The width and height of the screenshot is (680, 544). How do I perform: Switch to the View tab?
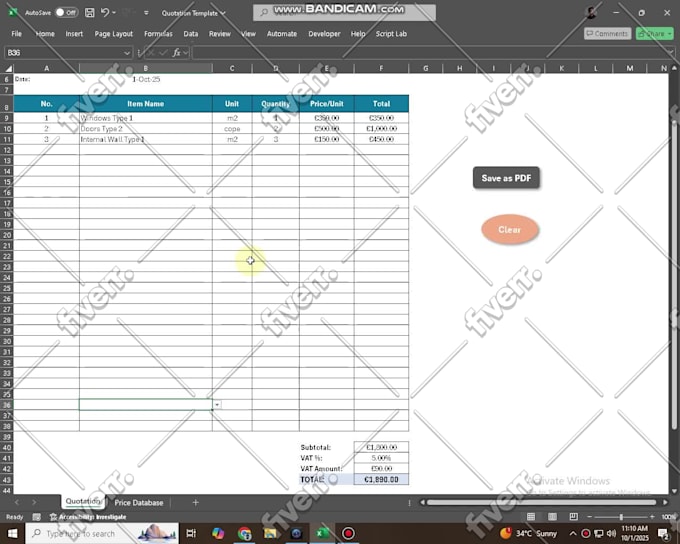pos(248,34)
